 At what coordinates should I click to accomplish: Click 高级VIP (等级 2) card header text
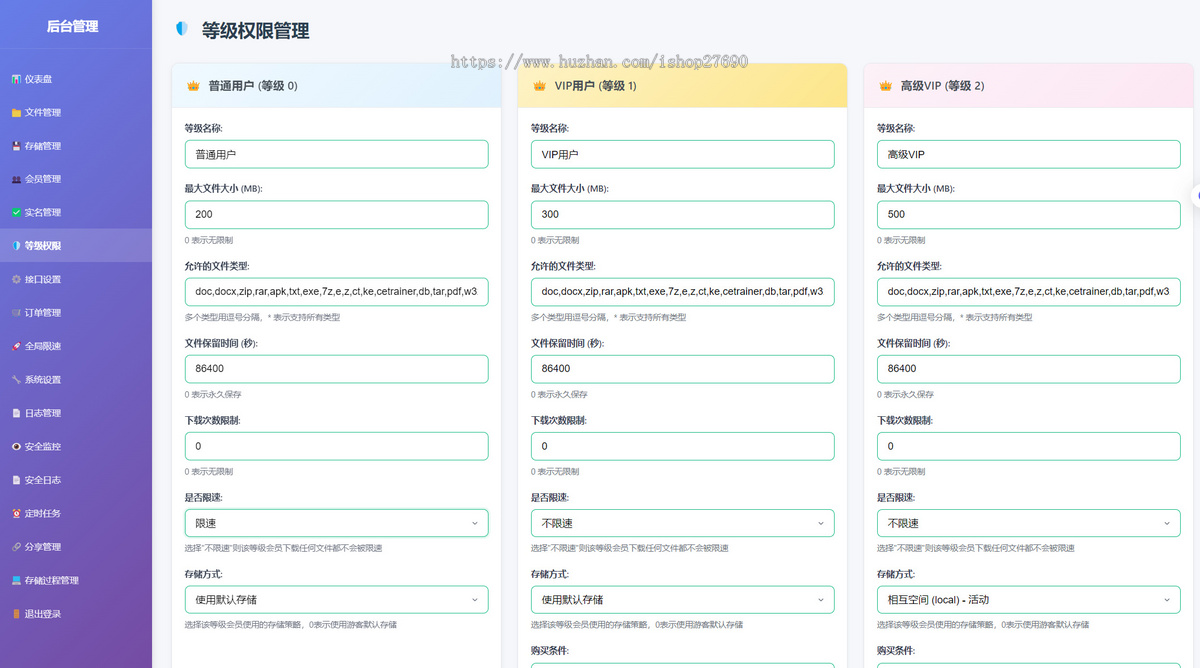coord(943,86)
